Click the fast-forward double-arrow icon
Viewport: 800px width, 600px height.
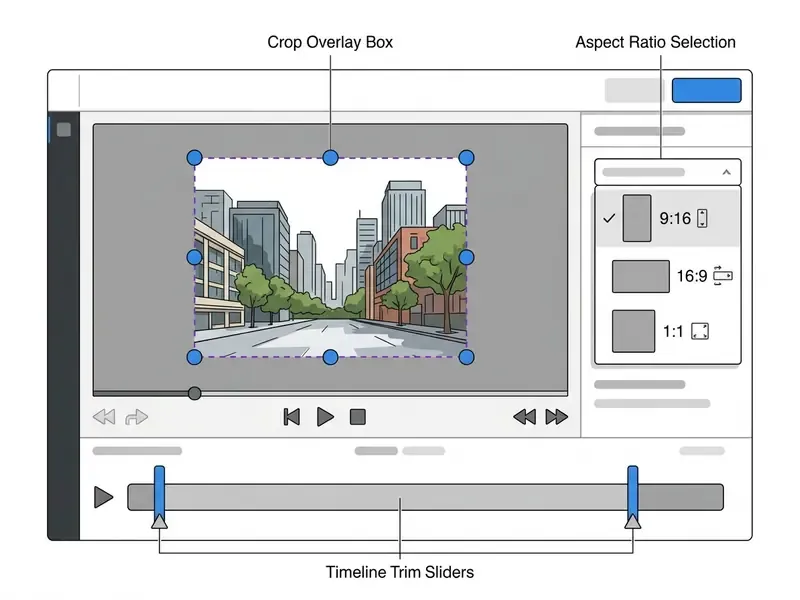tap(557, 417)
